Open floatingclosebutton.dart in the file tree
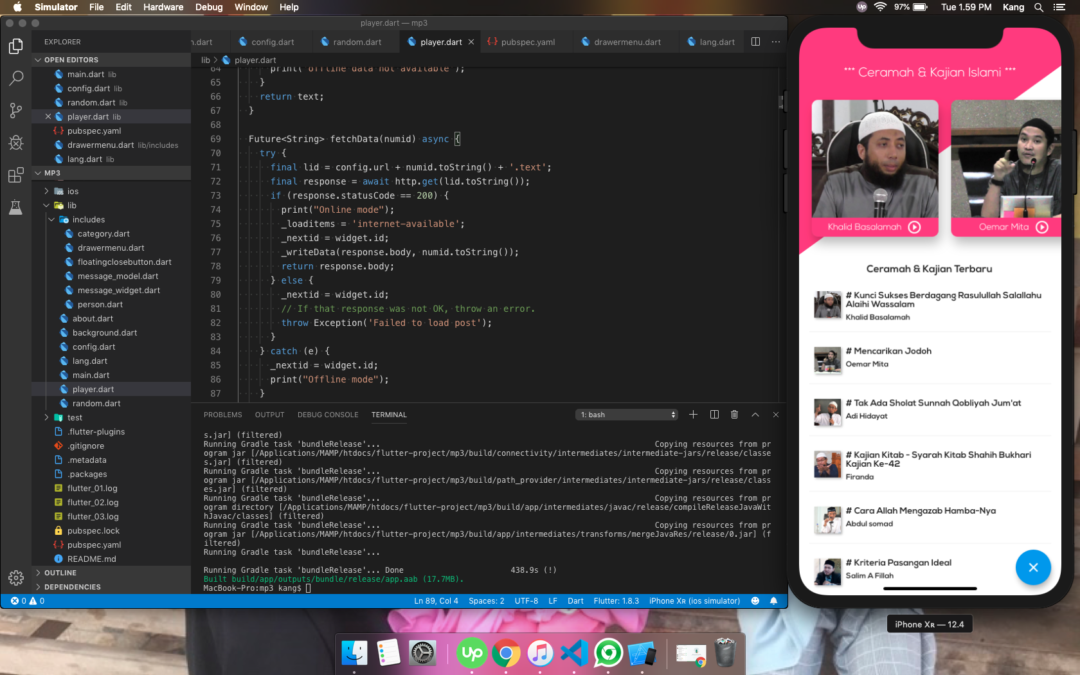 [x=124, y=262]
